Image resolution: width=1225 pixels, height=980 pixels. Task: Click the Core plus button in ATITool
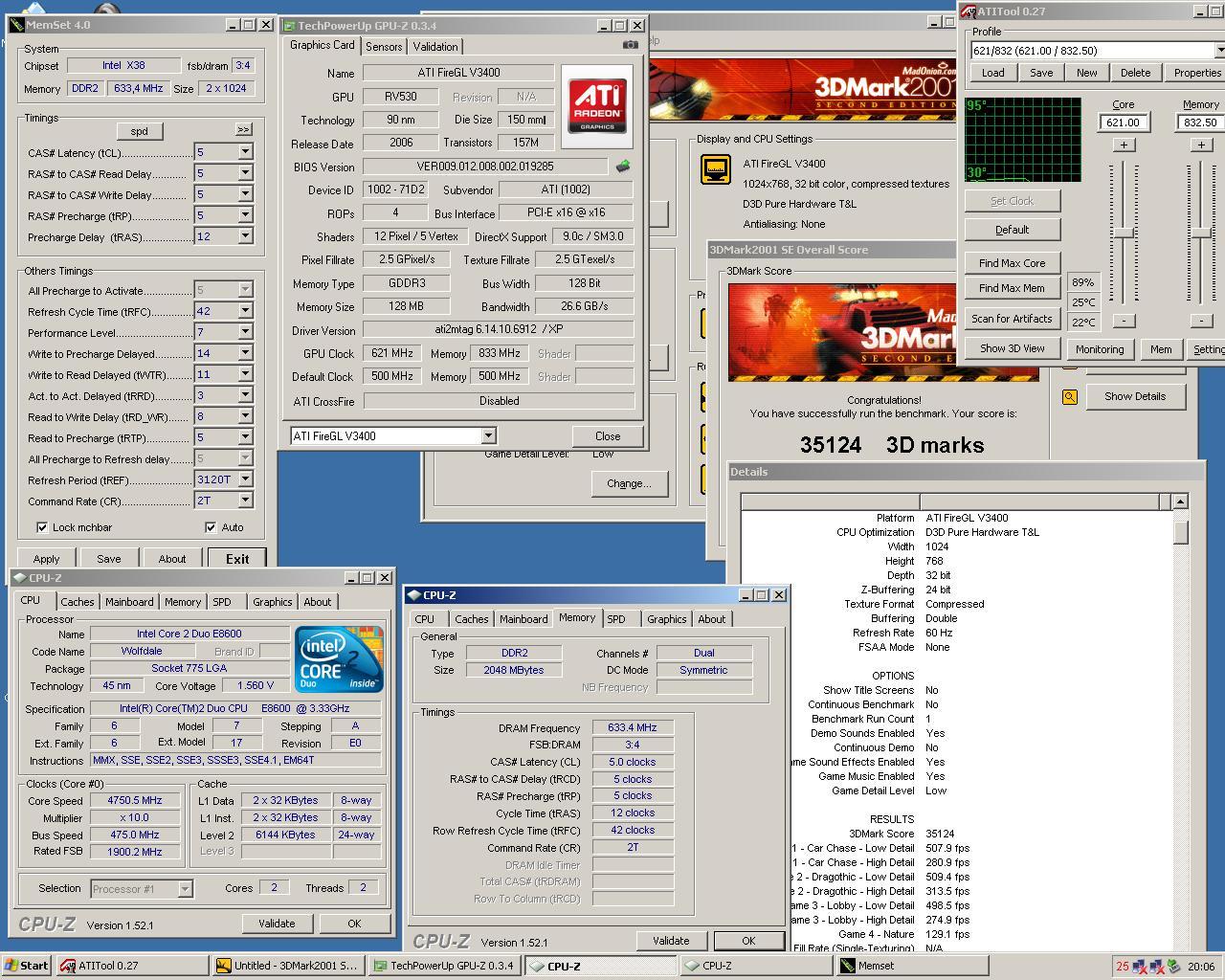point(1124,145)
